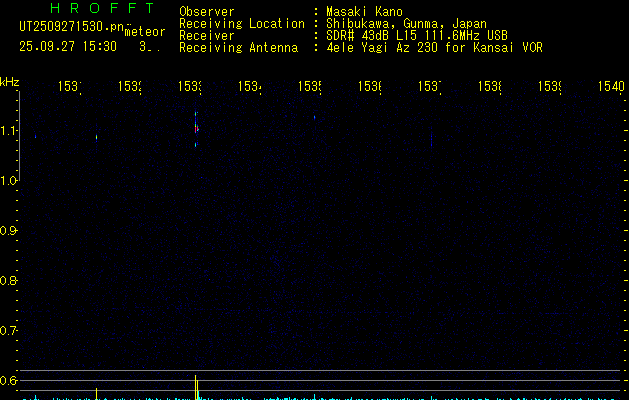Image resolution: width=629 pixels, height=400 pixels.
Task: Click the small echo left of the strong echo
Action: (96, 138)
